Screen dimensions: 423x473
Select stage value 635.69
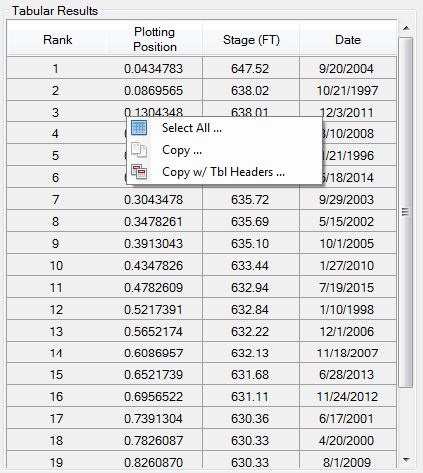coord(251,221)
